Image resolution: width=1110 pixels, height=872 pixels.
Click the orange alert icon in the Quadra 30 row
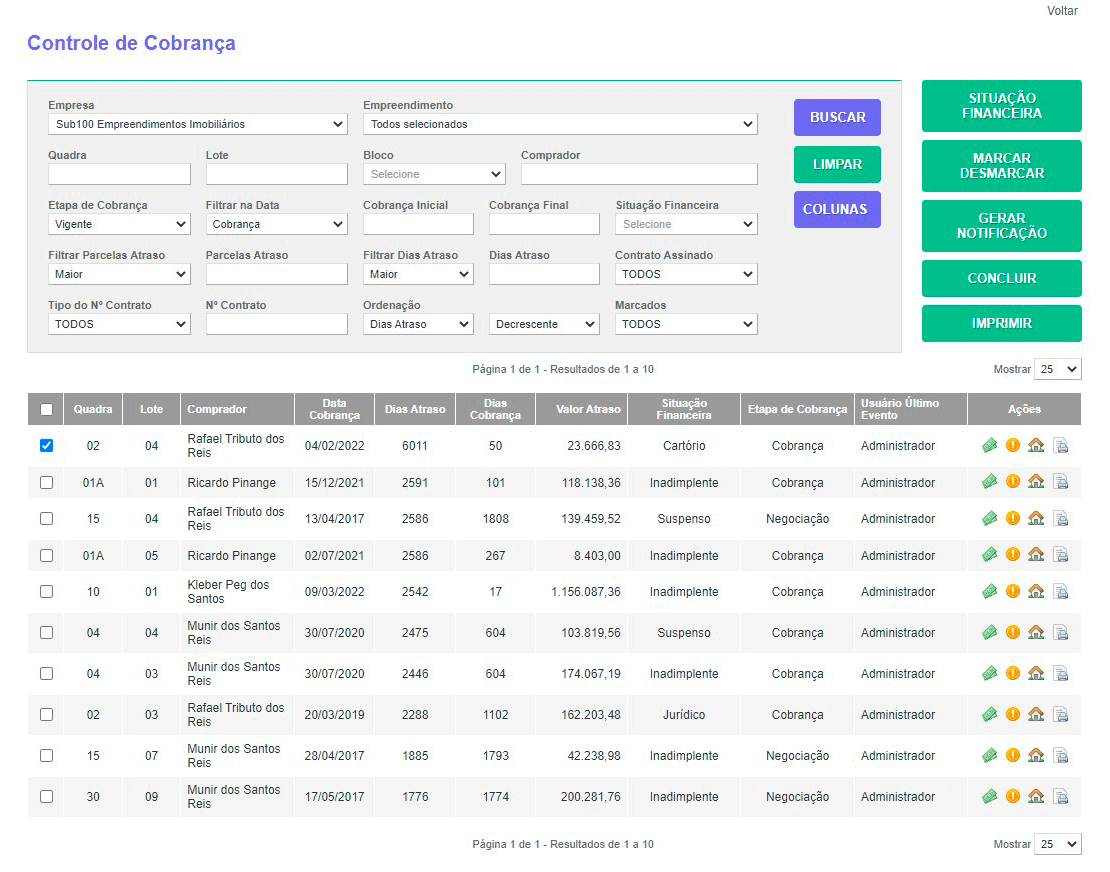[x=1012, y=797]
